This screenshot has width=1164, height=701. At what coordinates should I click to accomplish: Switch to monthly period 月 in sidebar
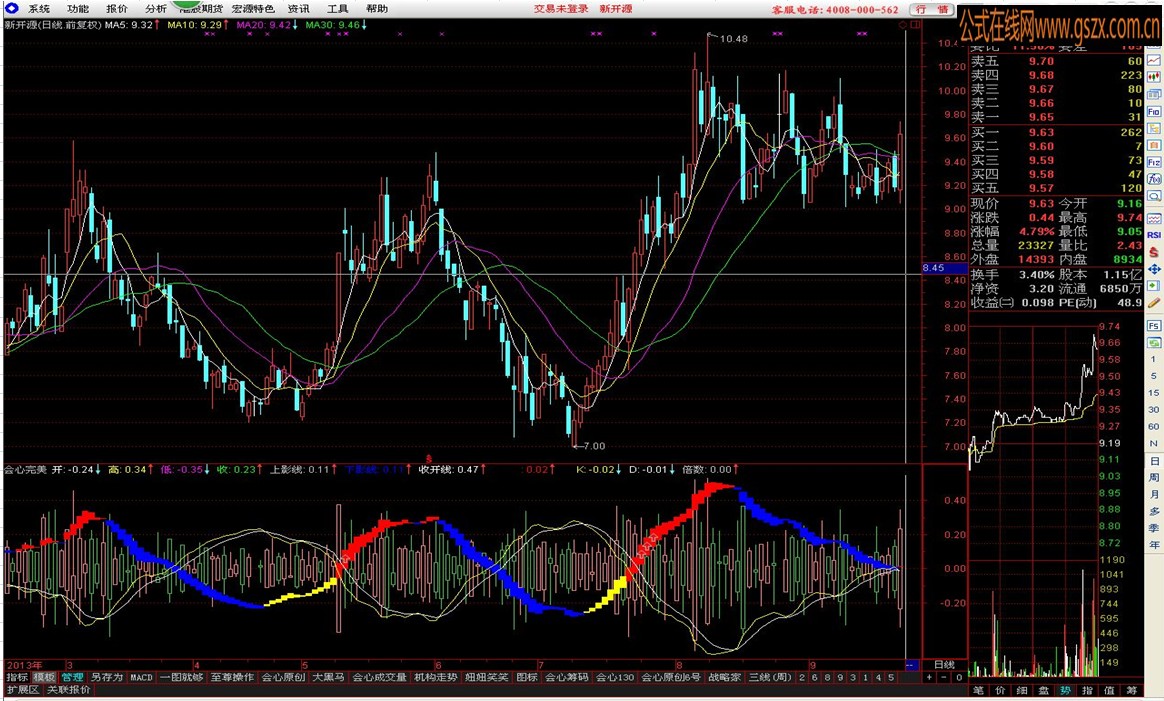click(x=1154, y=495)
